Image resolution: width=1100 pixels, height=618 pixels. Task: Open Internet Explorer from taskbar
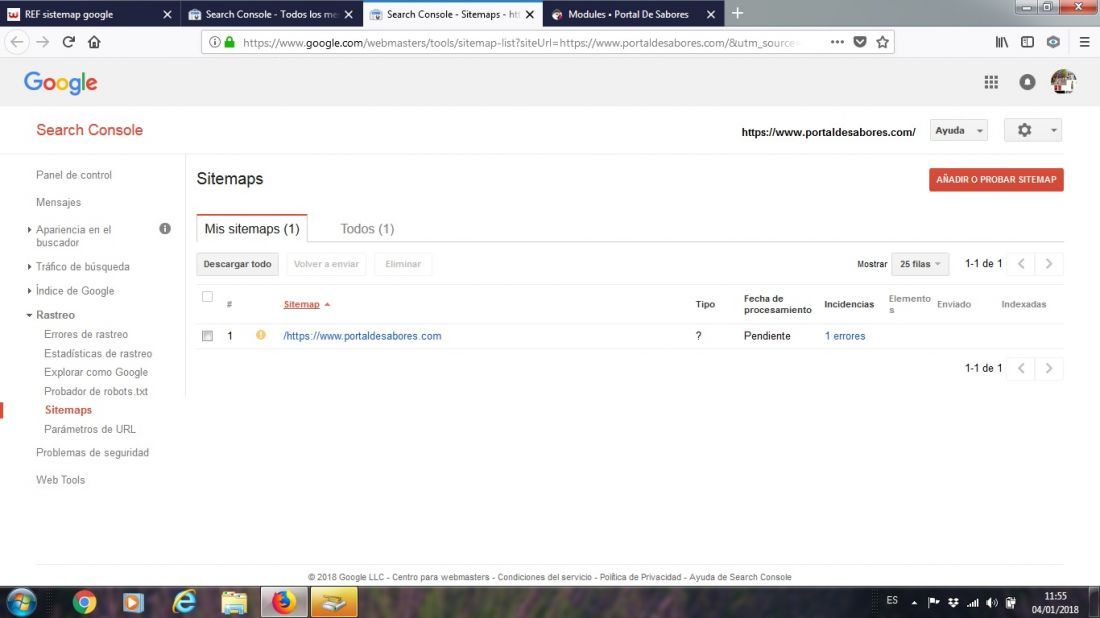click(185, 603)
